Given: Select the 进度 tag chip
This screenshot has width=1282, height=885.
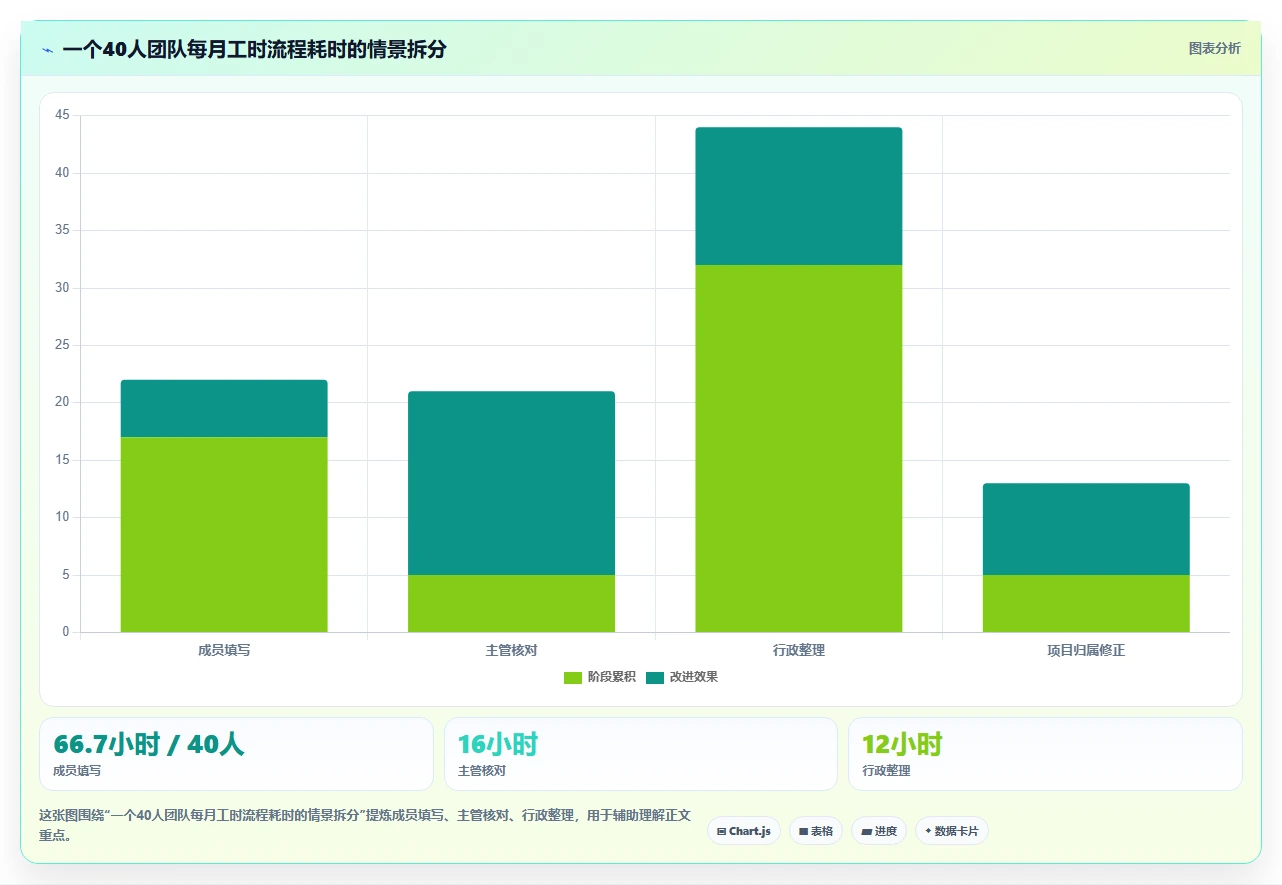Looking at the screenshot, I should (x=879, y=831).
